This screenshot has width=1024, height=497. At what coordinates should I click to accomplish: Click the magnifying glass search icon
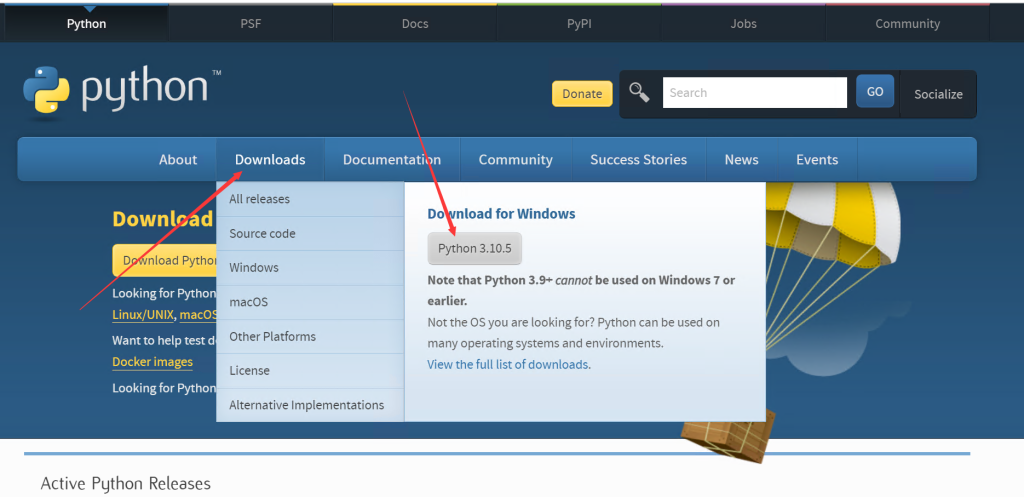[x=639, y=92]
